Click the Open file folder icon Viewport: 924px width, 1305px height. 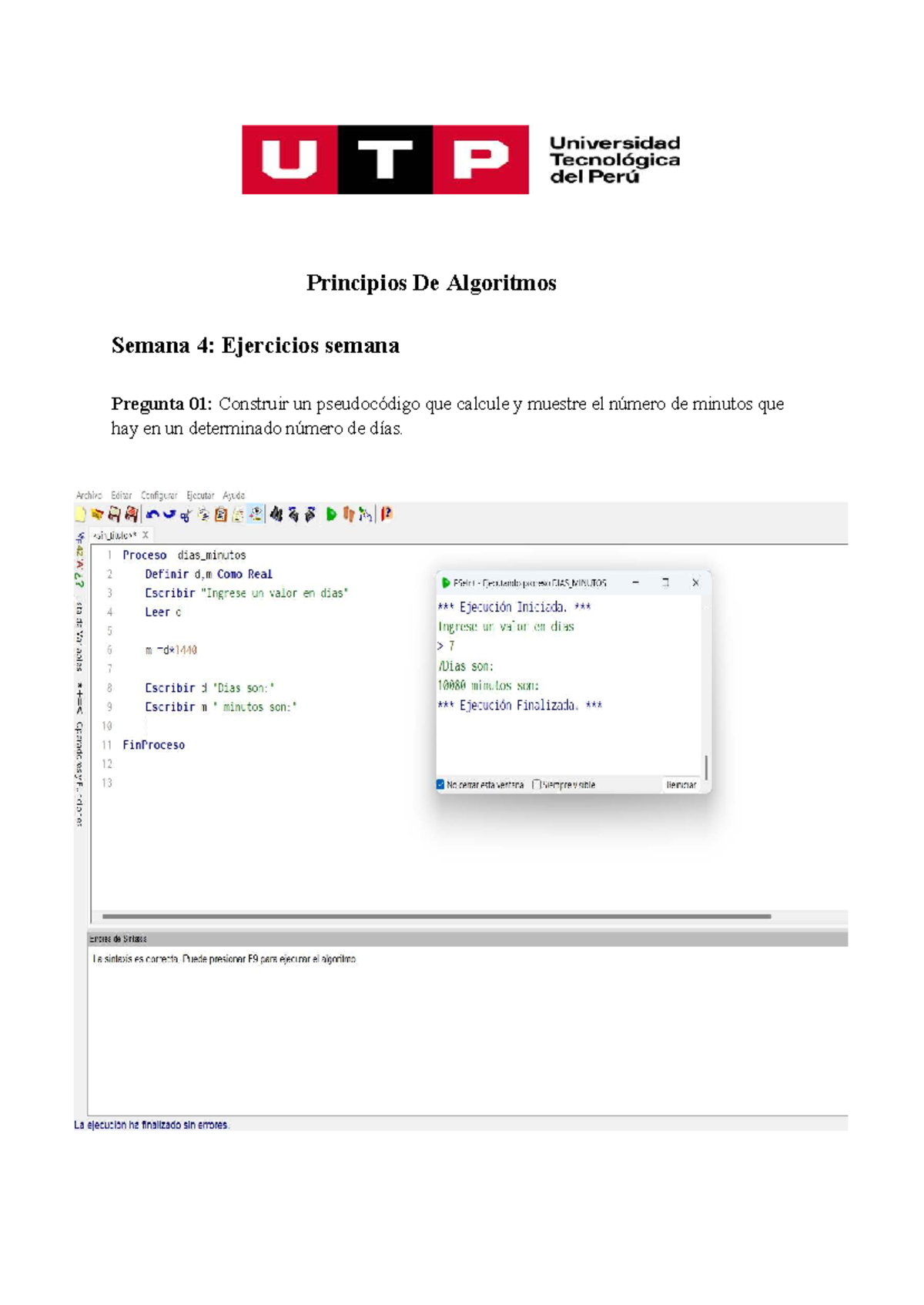click(97, 515)
